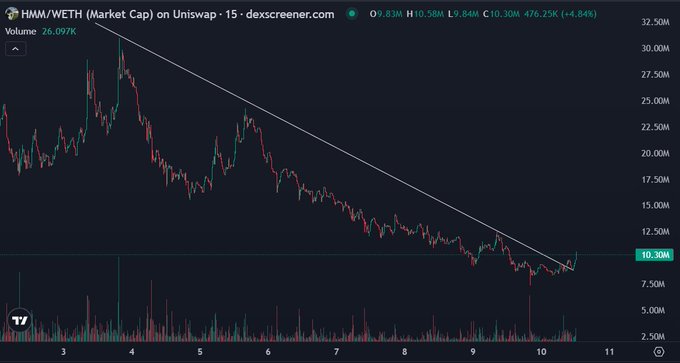Open the TradingView logo link

click(20, 320)
